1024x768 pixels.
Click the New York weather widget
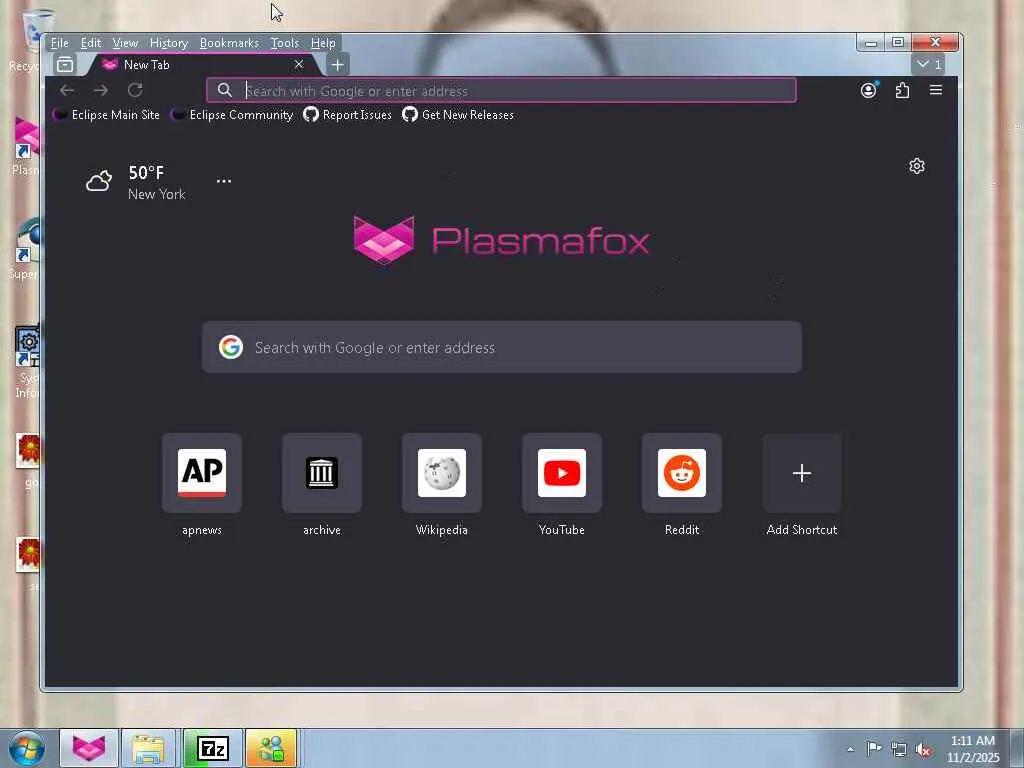(136, 182)
